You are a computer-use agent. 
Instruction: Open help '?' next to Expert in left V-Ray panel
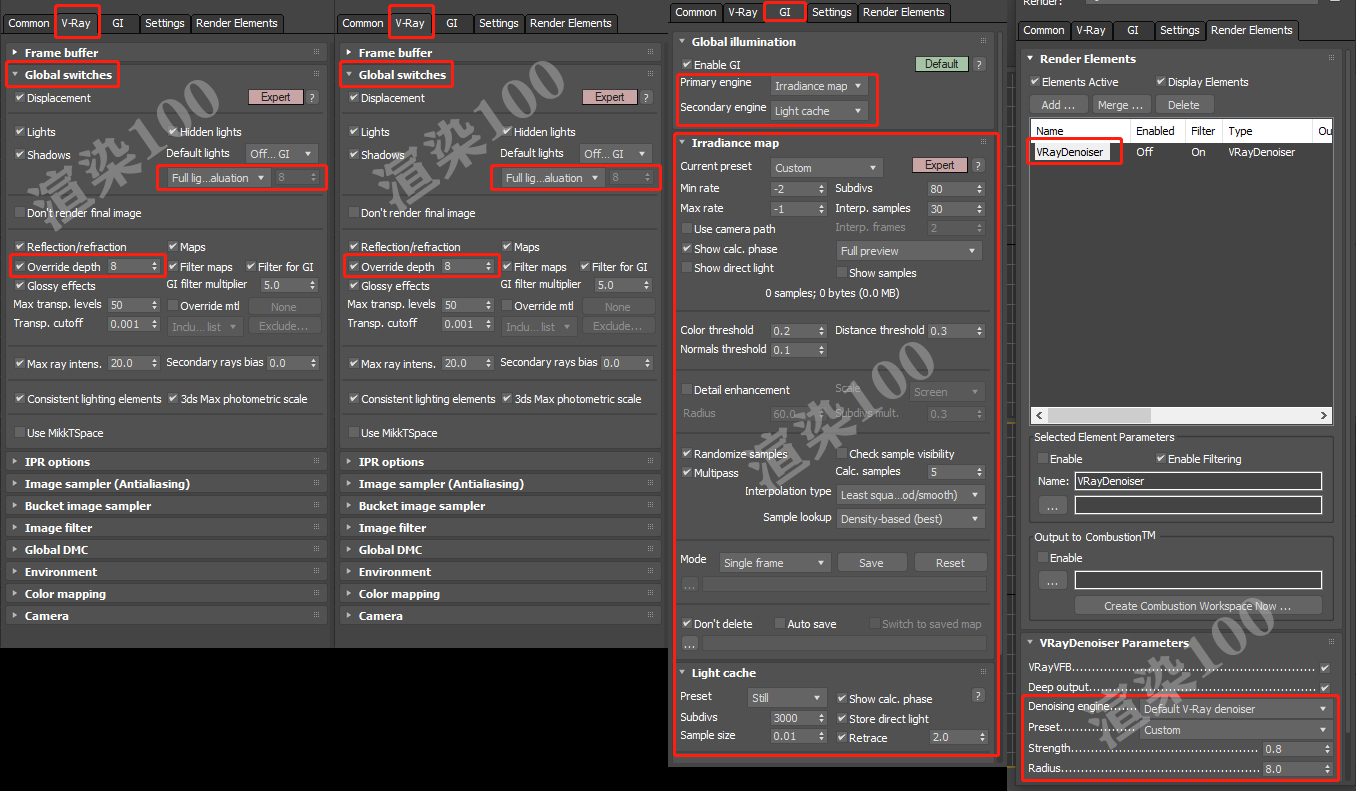click(x=312, y=98)
